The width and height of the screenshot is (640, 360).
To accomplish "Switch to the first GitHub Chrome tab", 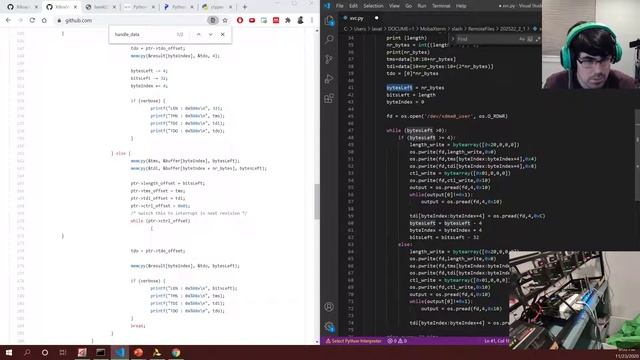I will click(x=22, y=7).
